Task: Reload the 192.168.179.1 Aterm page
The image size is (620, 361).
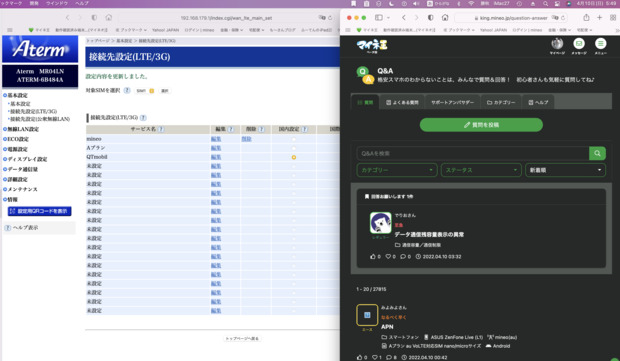Action: [330, 18]
